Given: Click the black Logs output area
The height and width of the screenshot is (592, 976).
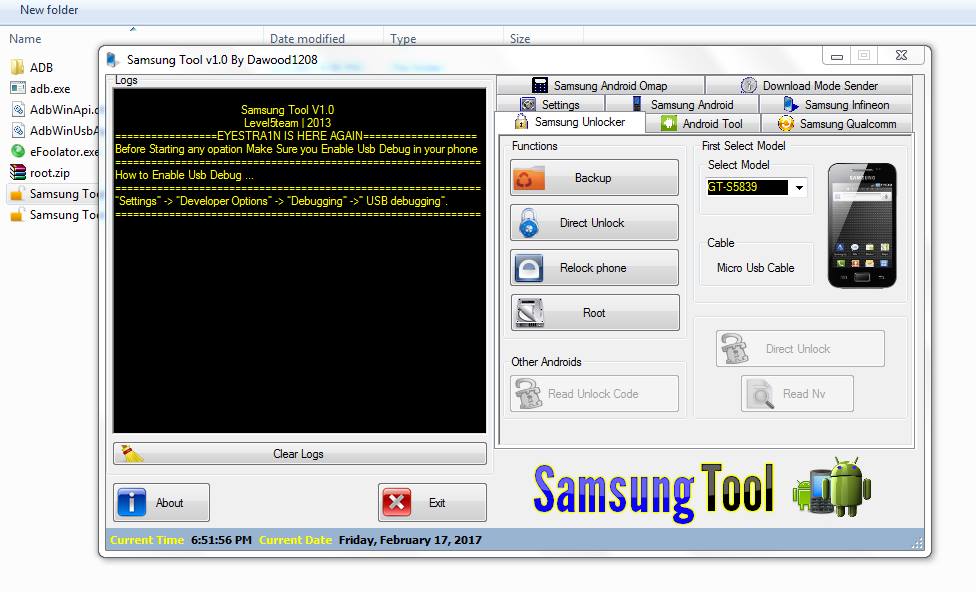Looking at the screenshot, I should coord(299,261).
